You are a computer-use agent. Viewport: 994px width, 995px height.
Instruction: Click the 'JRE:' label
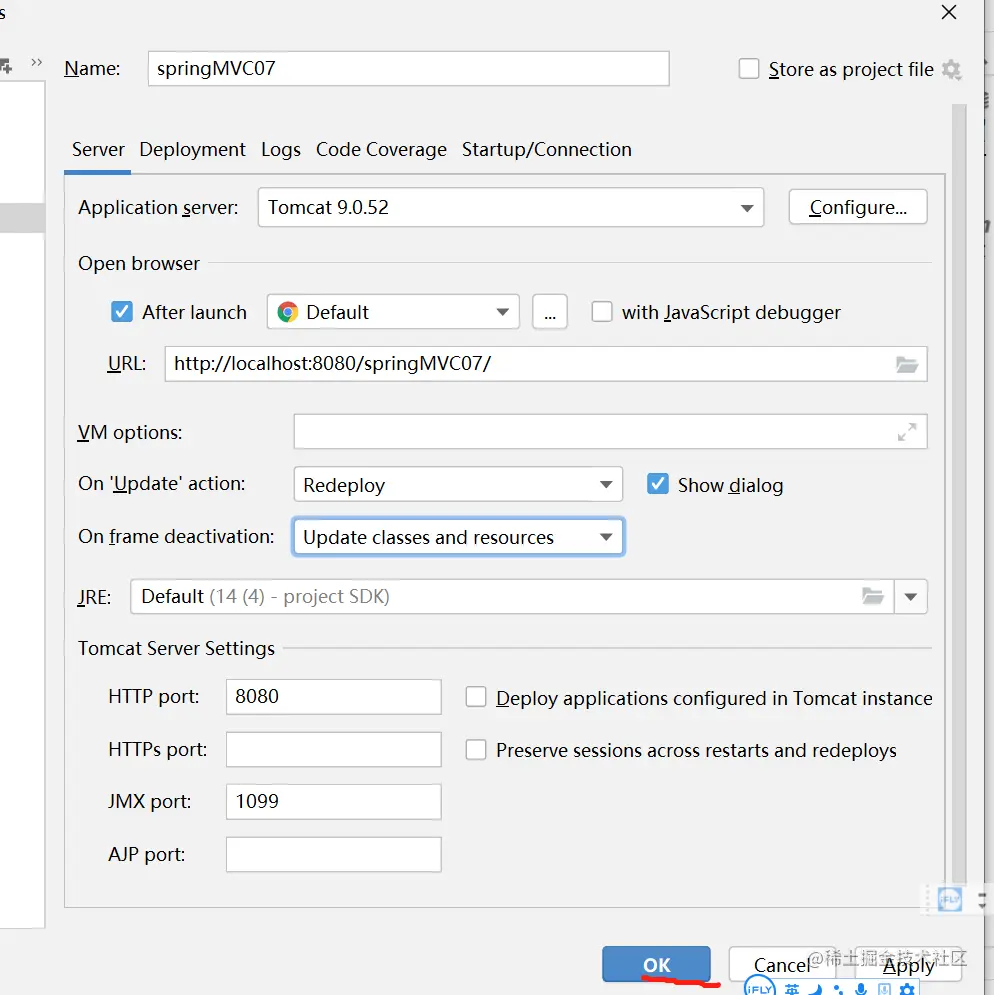point(94,597)
